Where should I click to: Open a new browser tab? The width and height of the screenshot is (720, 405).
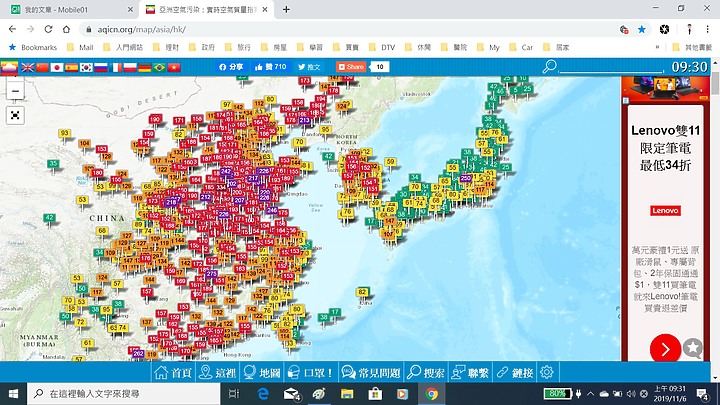pos(286,10)
